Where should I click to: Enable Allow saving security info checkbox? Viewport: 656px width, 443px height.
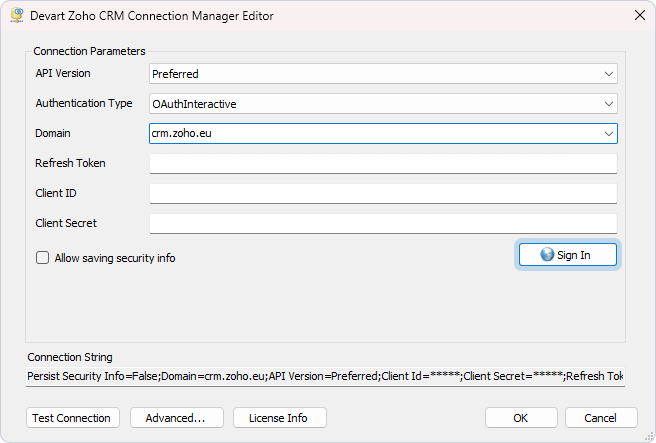[42, 258]
